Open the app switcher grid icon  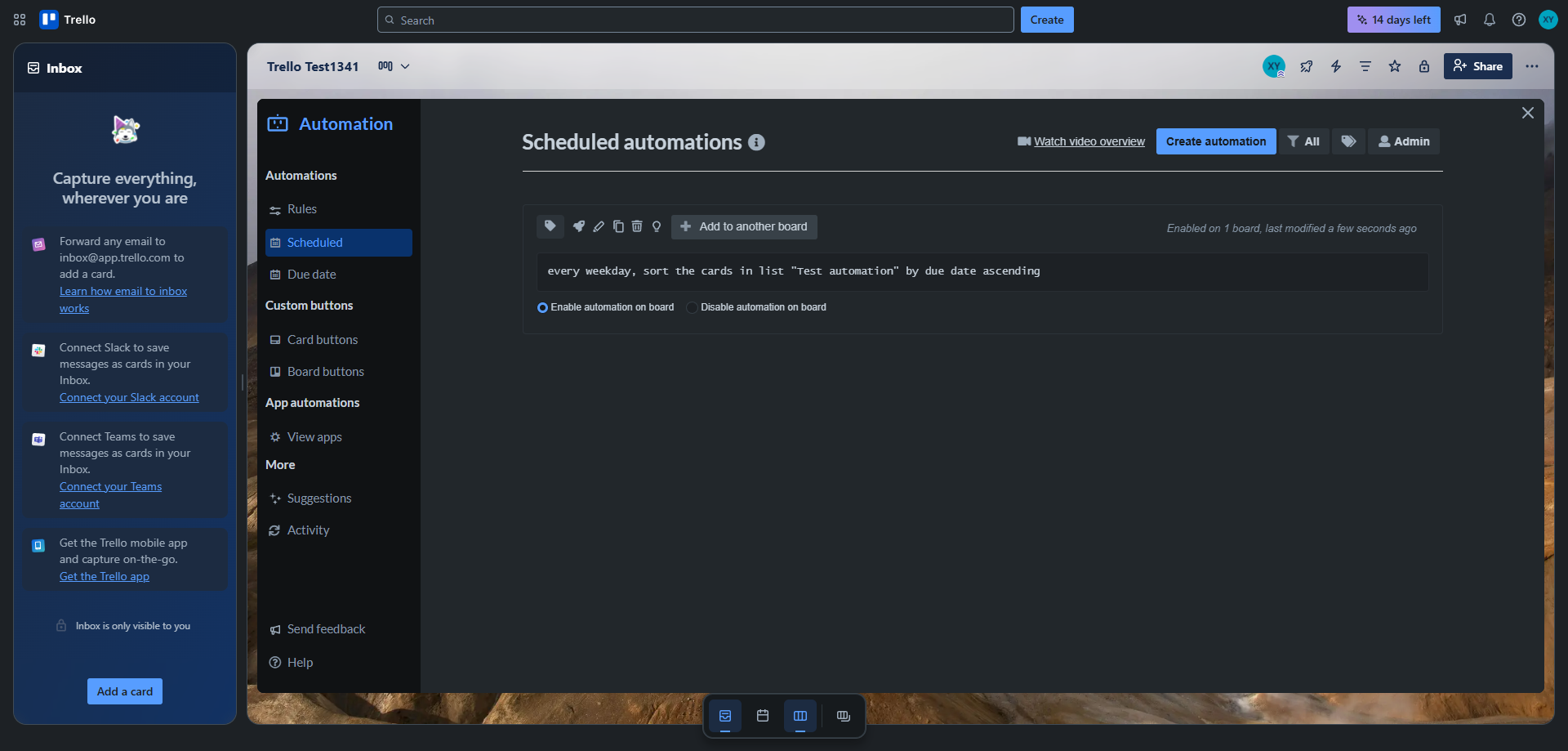(20, 20)
